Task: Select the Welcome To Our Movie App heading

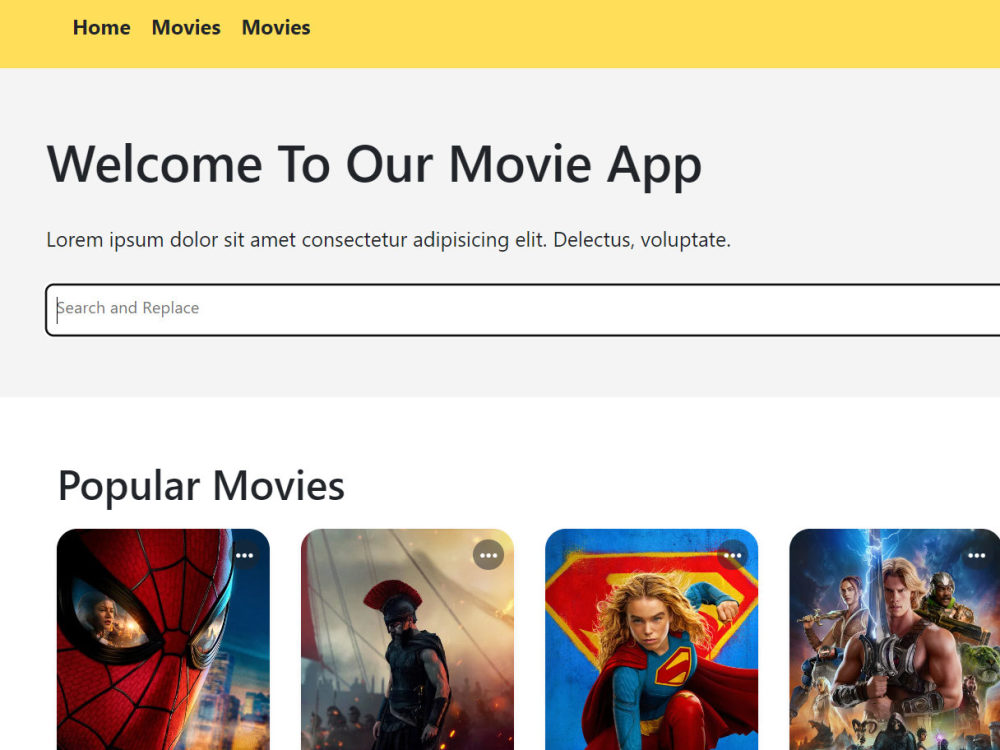Action: (x=374, y=166)
